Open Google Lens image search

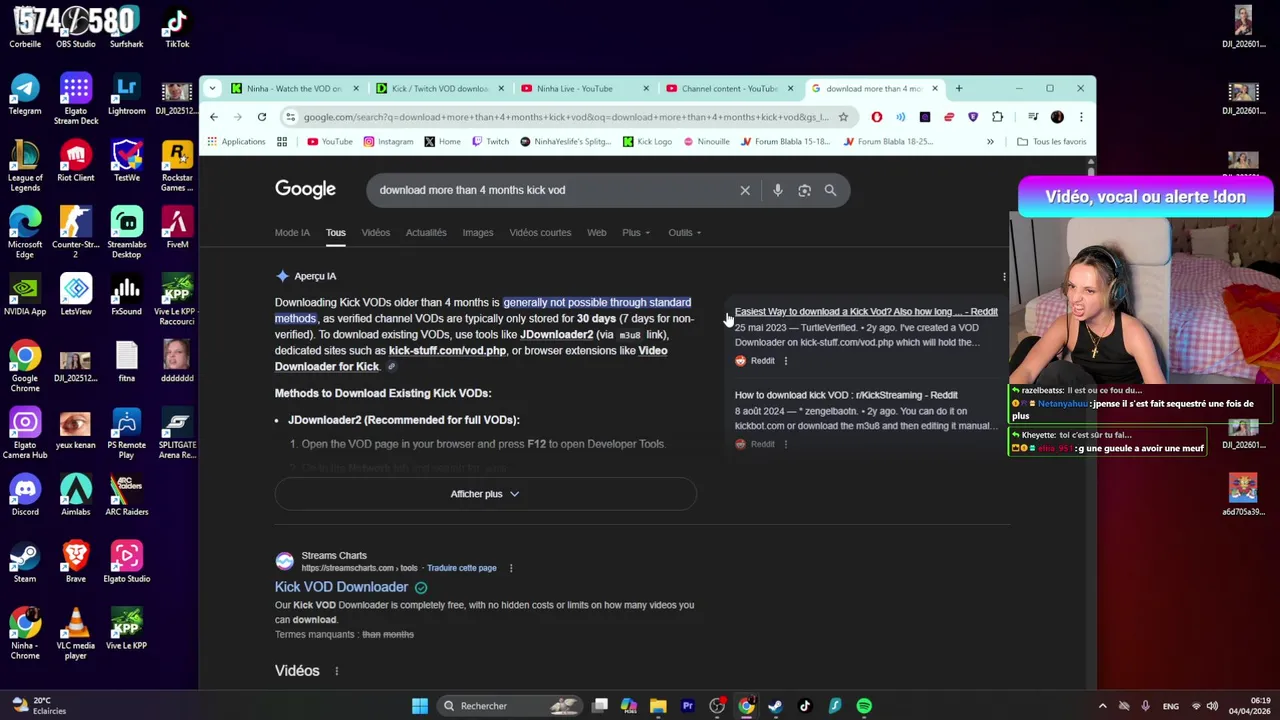point(804,190)
